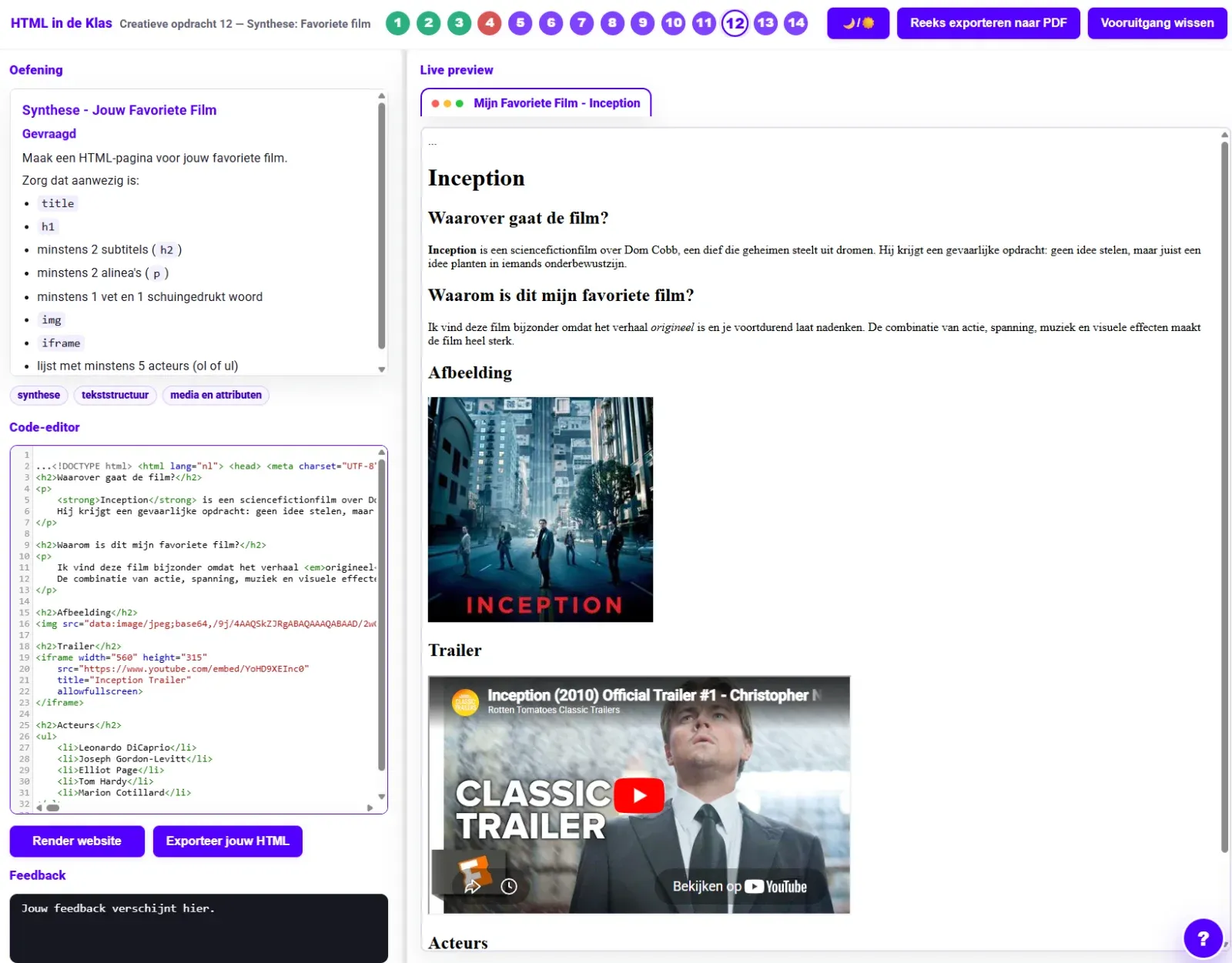Click code line with Marion Cotillard
The height and width of the screenshot is (963, 1232).
[124, 793]
